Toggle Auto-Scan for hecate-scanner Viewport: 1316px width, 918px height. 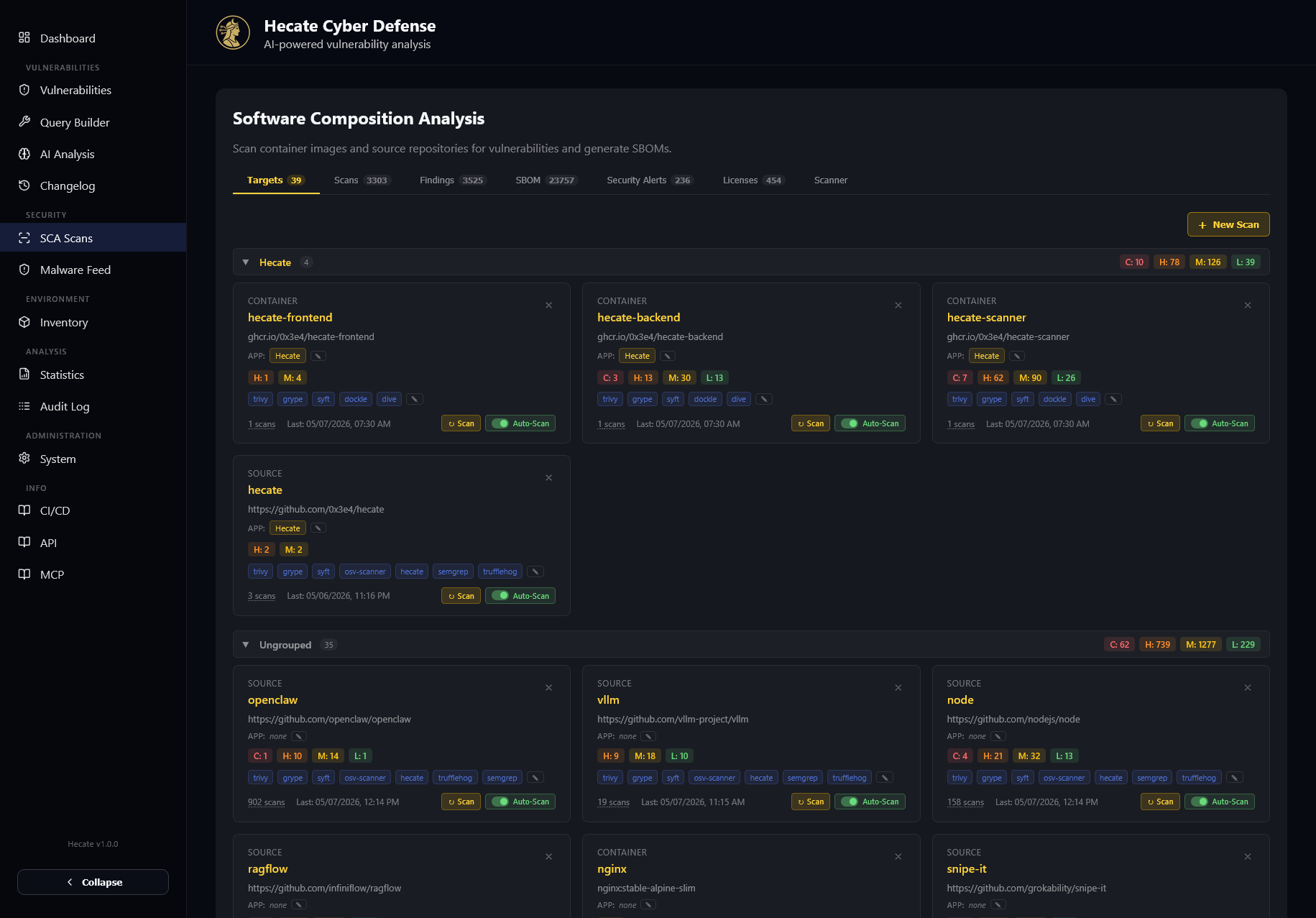(1220, 423)
